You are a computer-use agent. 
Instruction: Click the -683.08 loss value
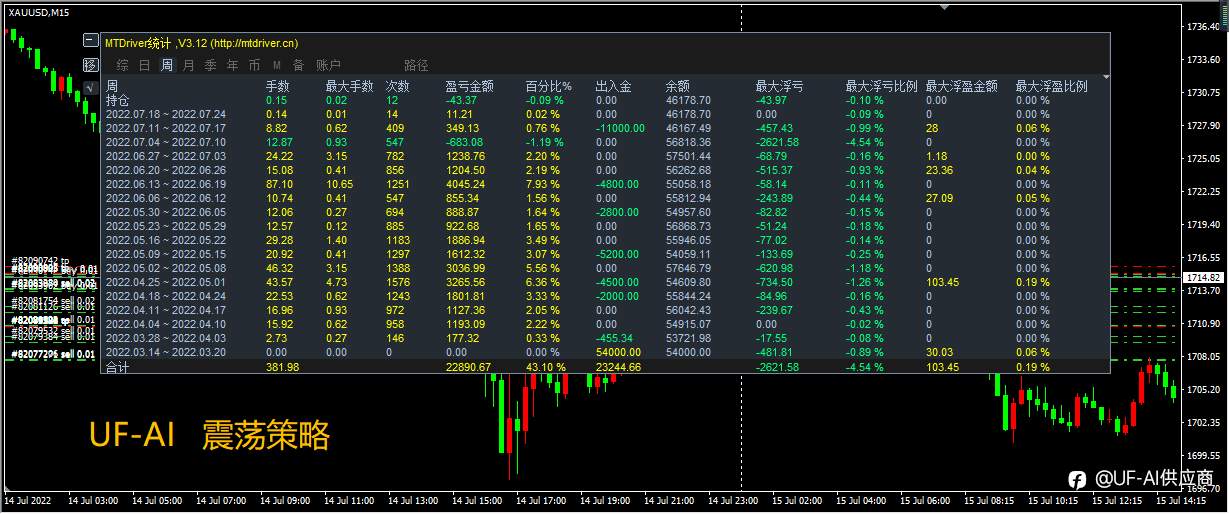tap(464, 143)
